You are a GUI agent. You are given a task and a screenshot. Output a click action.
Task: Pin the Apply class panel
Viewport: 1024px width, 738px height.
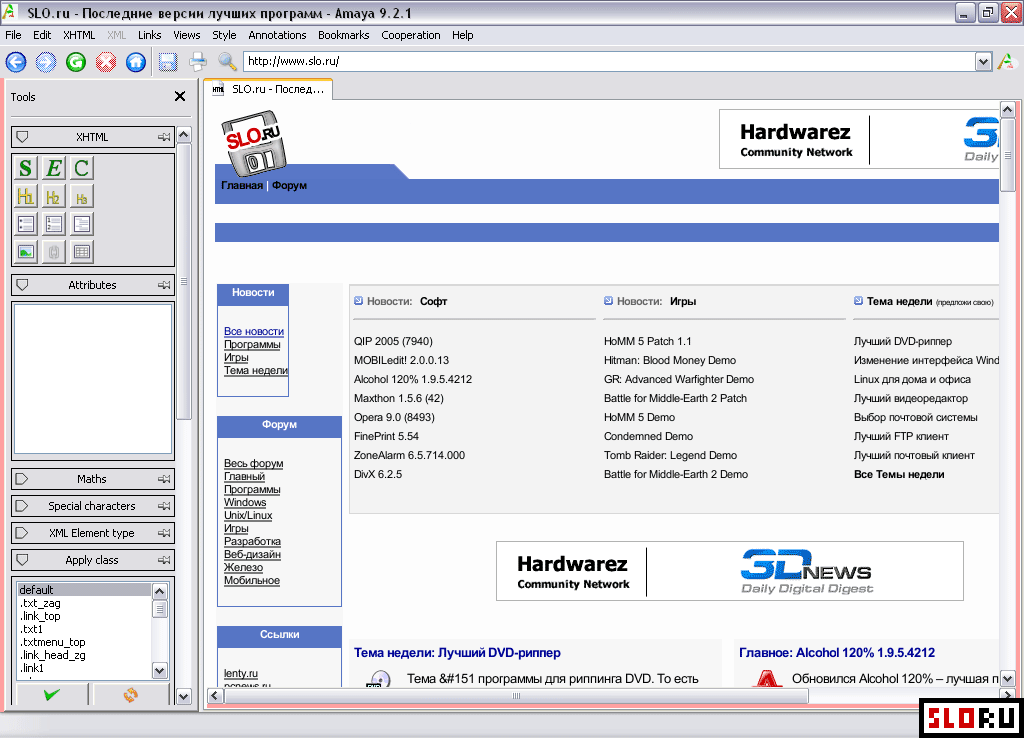coord(164,560)
